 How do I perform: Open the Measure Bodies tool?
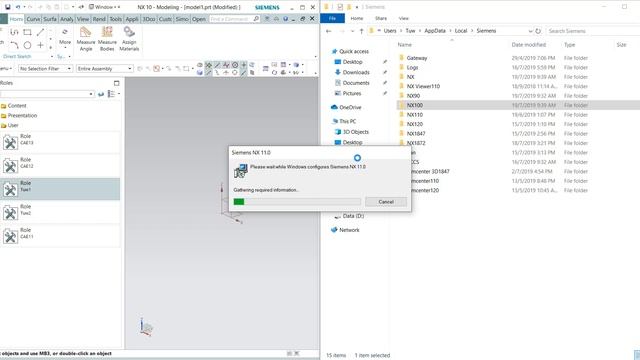tap(107, 39)
